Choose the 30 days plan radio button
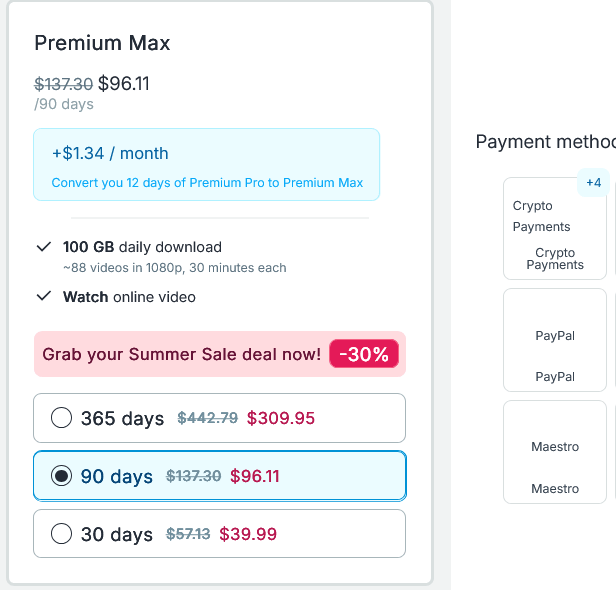Viewport: 616px width, 590px height. pos(61,534)
